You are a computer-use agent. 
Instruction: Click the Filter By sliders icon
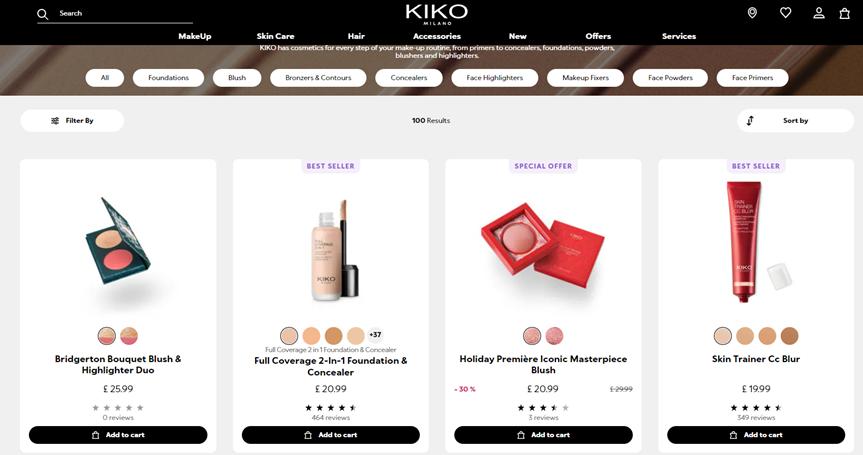click(55, 120)
